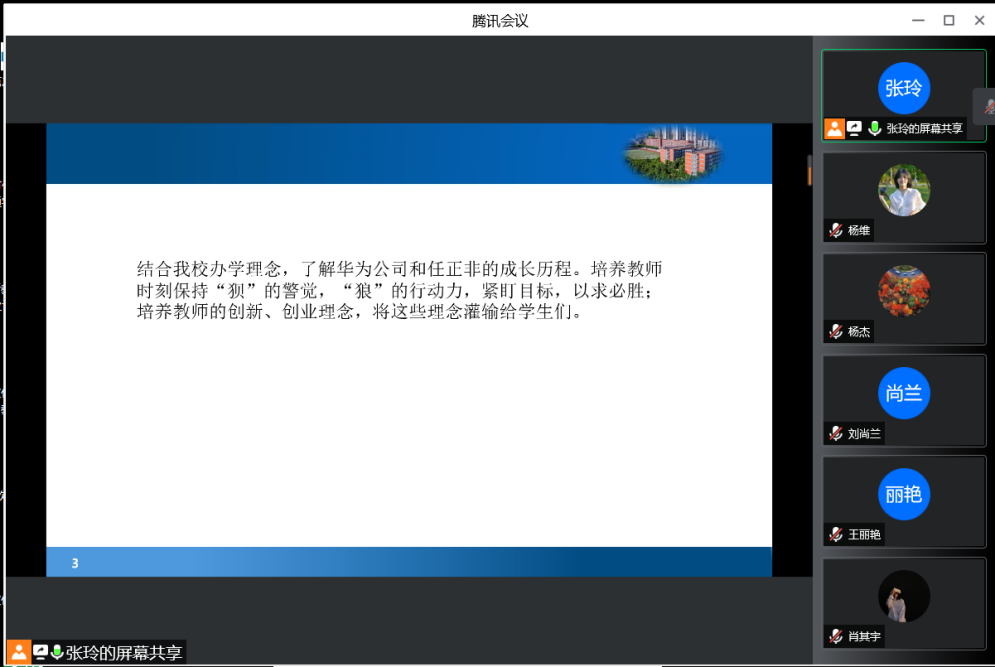995x667 pixels.
Task: Click the 张玲的屏幕共享 label at bottom-left
Action: point(124,653)
